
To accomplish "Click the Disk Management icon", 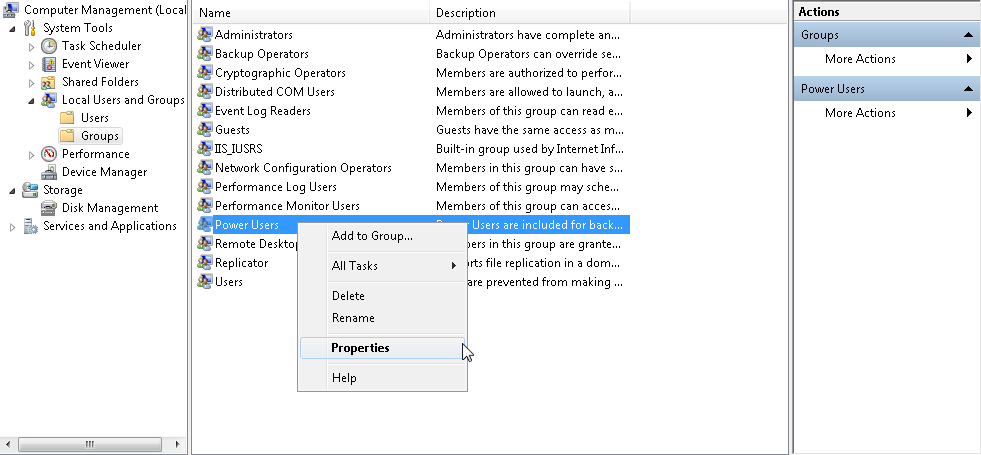I will coord(49,208).
